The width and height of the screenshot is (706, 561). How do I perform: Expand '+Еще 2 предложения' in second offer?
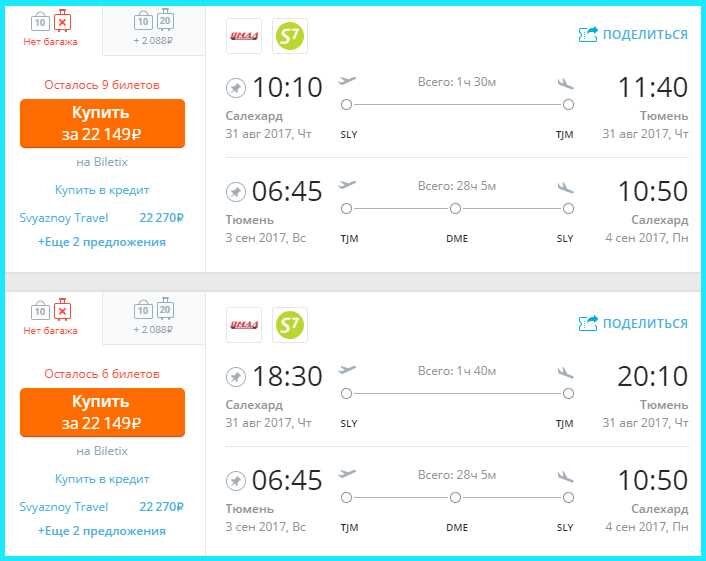pyautogui.click(x=102, y=531)
